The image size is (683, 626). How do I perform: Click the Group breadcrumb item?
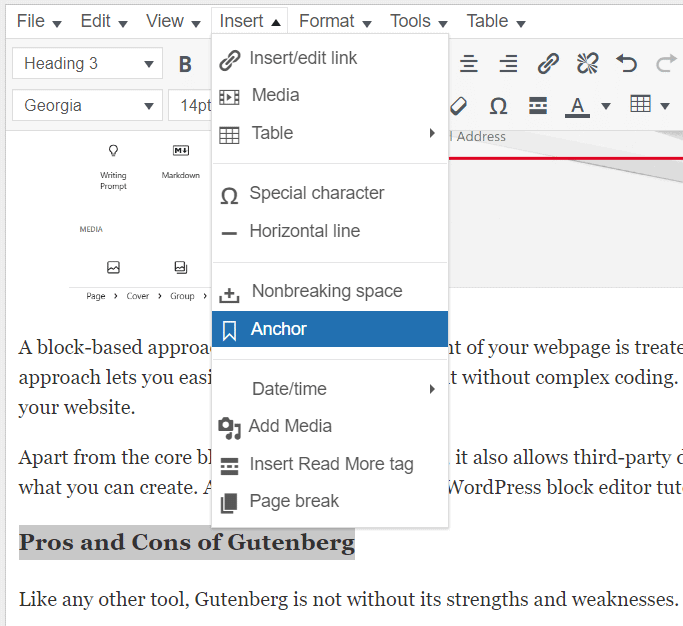182,296
